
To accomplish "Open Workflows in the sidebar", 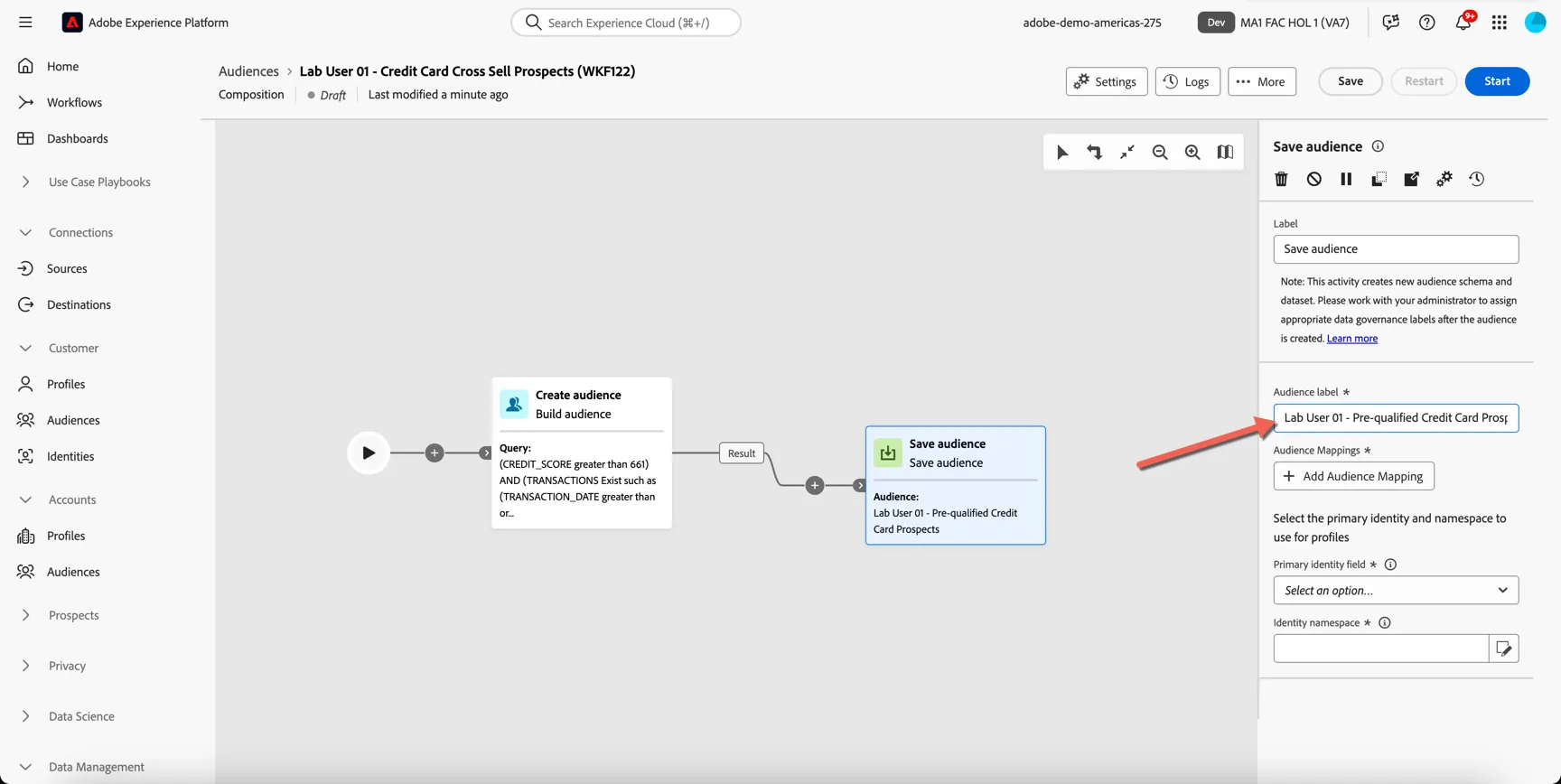I will point(74,102).
